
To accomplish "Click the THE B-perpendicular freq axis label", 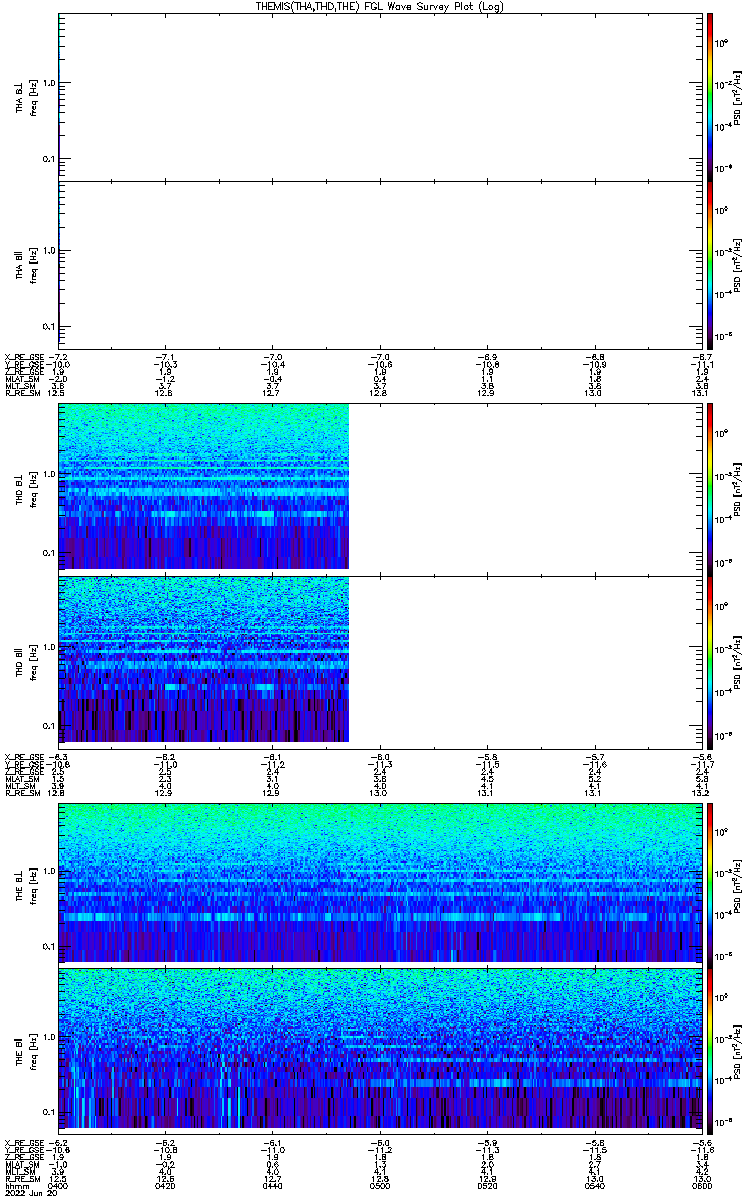I will (x=32, y=887).
